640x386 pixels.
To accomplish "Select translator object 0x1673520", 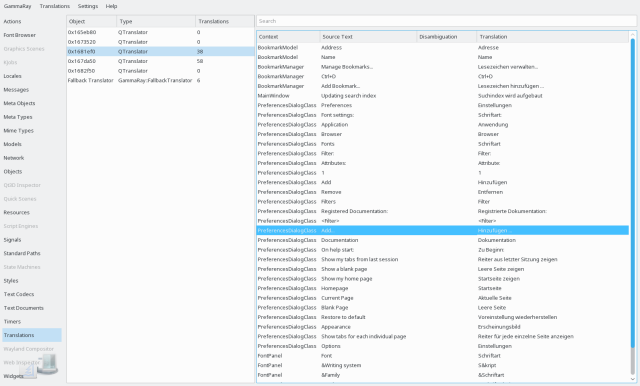I will [160, 42].
